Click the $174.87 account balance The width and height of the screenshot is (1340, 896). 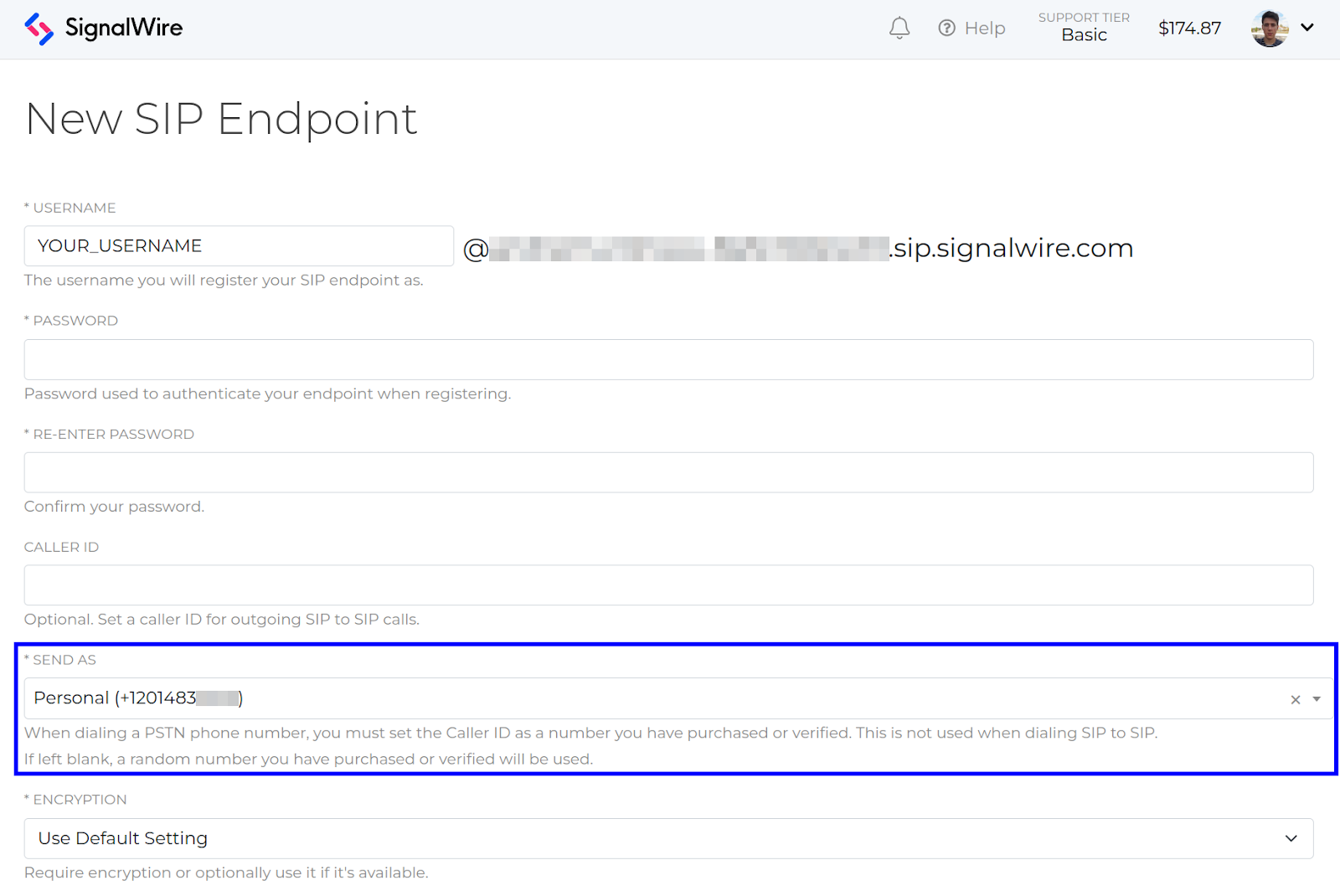point(1189,28)
